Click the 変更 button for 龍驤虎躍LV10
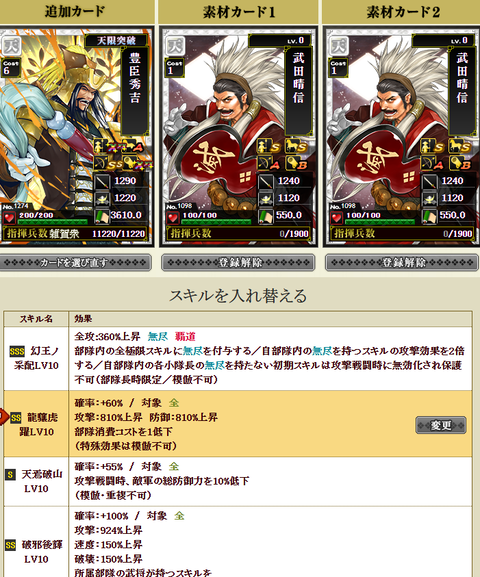Screen dimensions: 480x577 point(441,425)
